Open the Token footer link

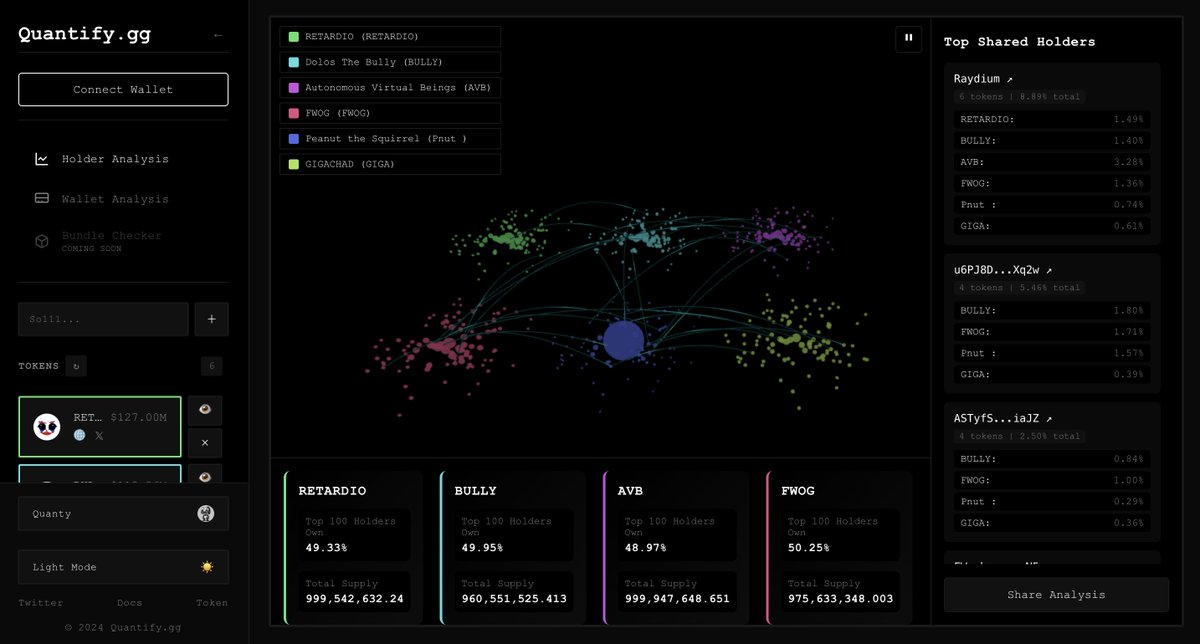[212, 603]
